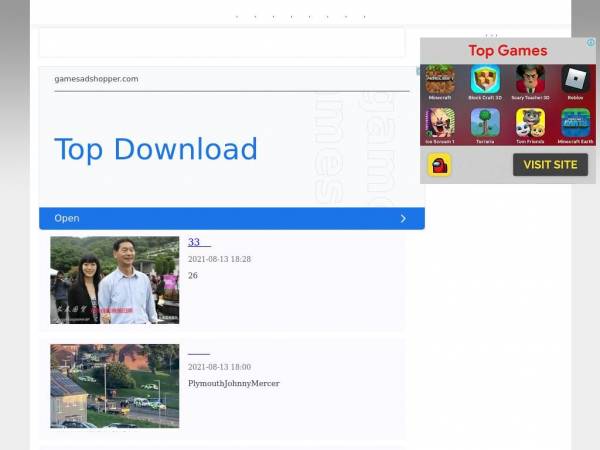
Task: Open thumbnail of the couple photo
Action: click(x=115, y=280)
